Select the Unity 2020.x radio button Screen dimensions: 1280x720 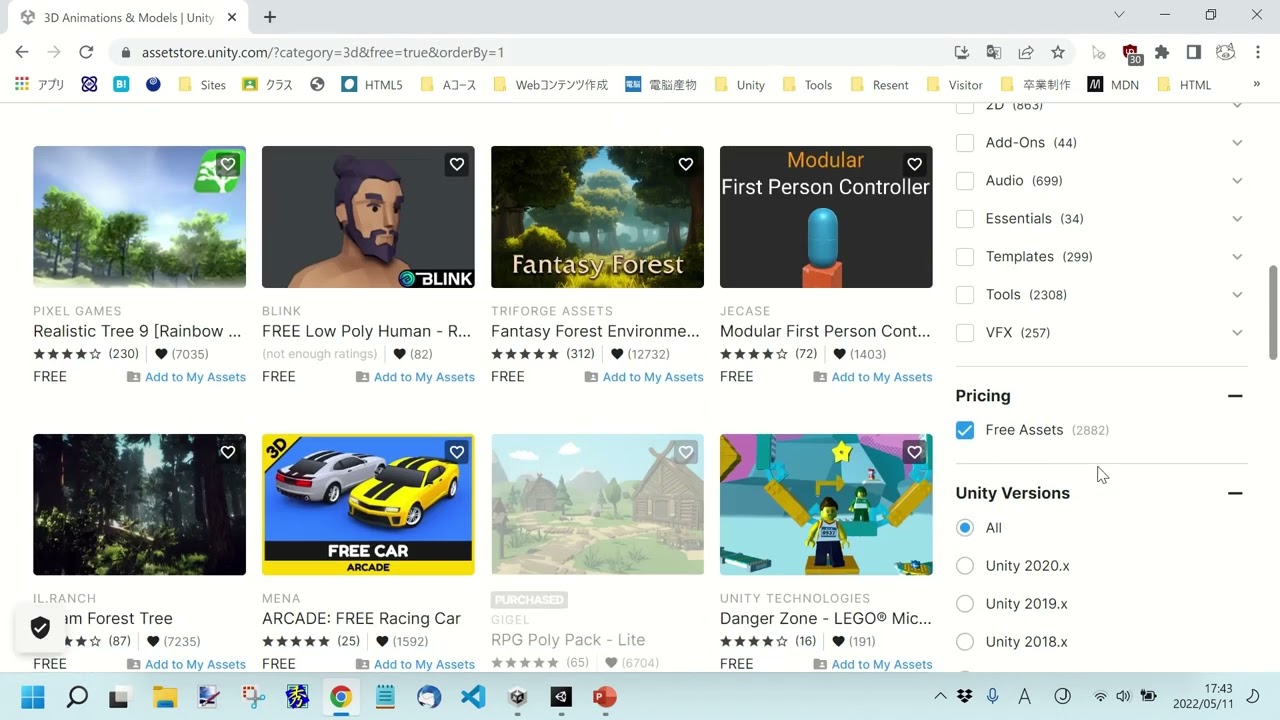coord(965,566)
